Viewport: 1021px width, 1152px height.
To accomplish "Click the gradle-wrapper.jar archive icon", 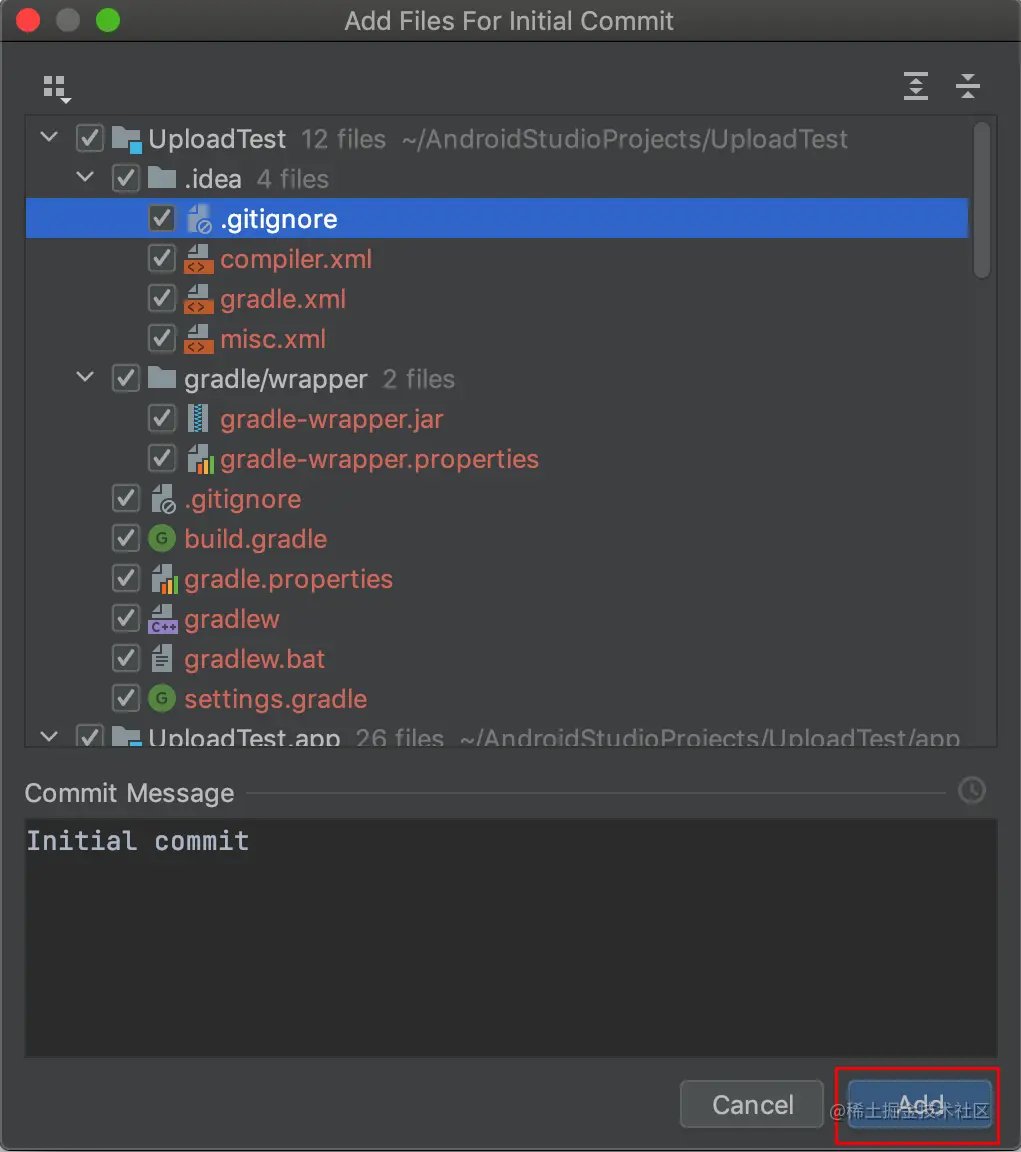I will pos(198,419).
